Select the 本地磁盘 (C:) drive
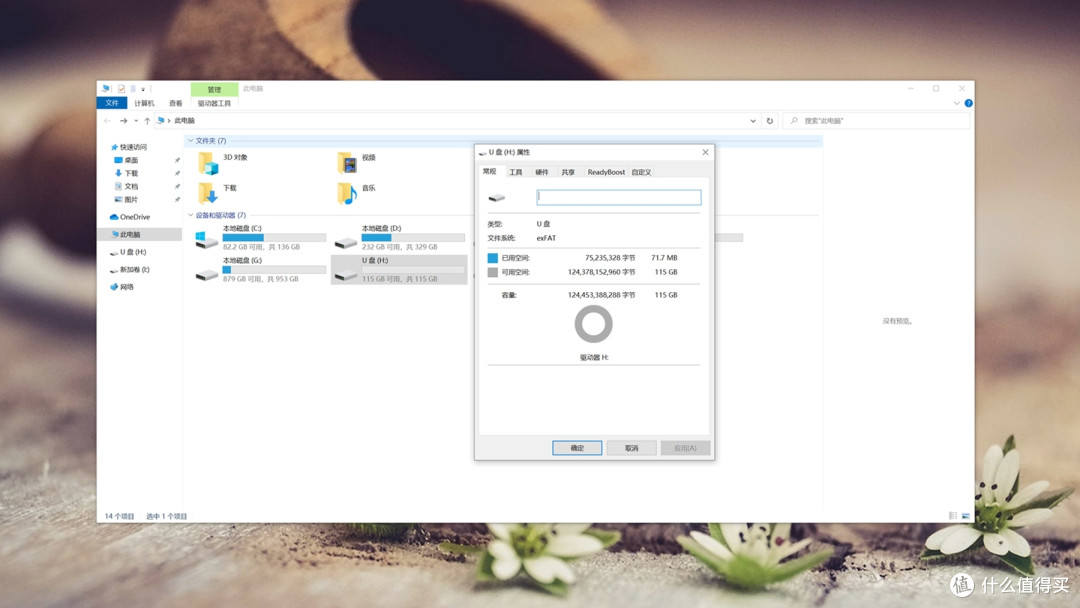The width and height of the screenshot is (1080, 608). click(x=260, y=237)
